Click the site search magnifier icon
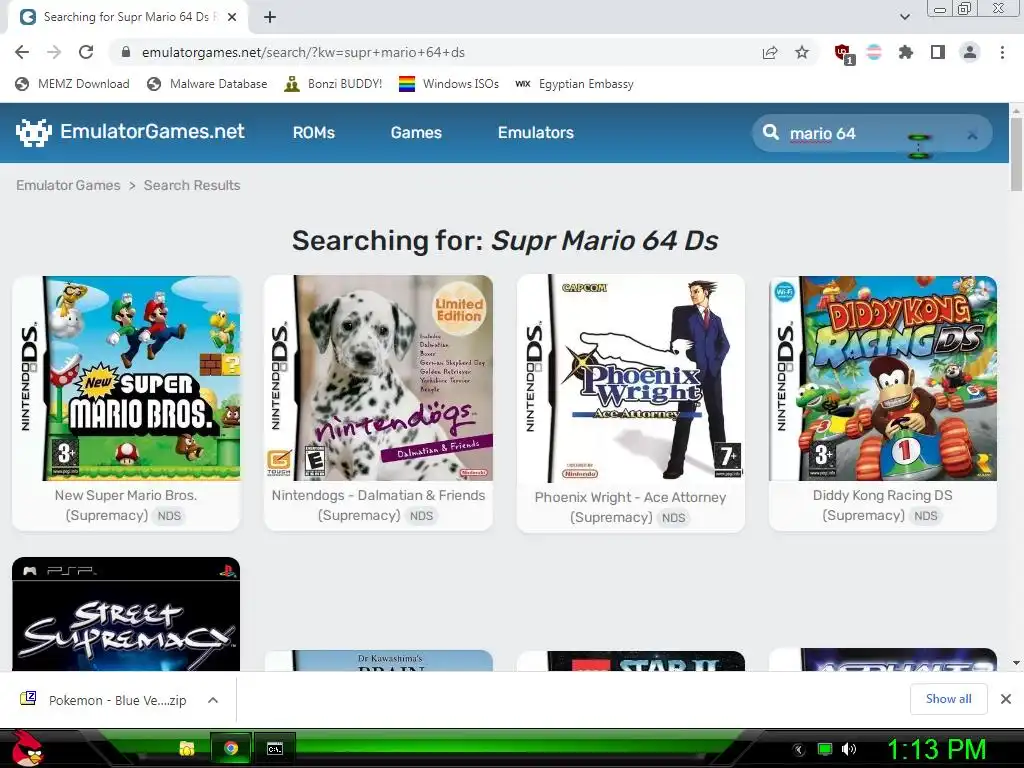The width and height of the screenshot is (1024, 768). point(771,133)
